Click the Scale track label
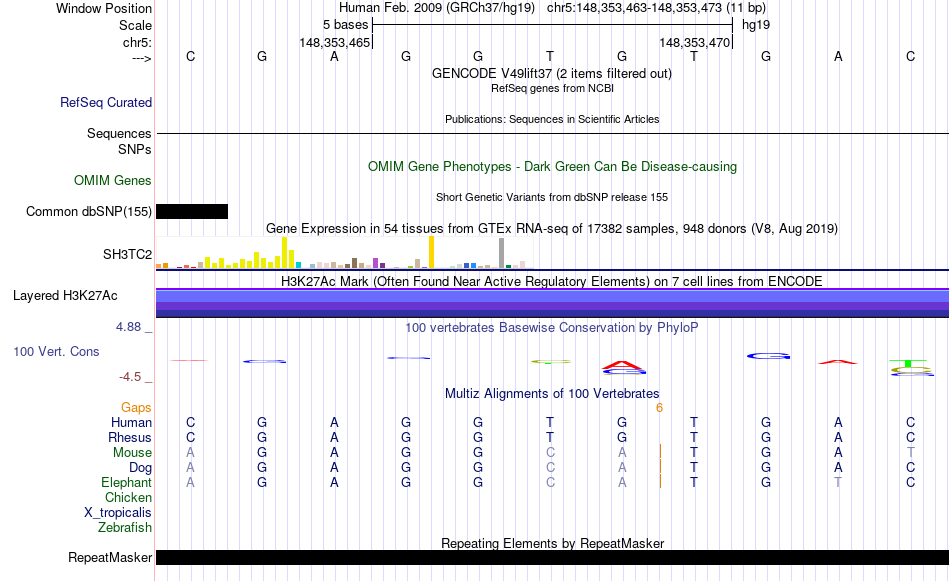Viewport: 950px width, 581px height. pos(135,25)
